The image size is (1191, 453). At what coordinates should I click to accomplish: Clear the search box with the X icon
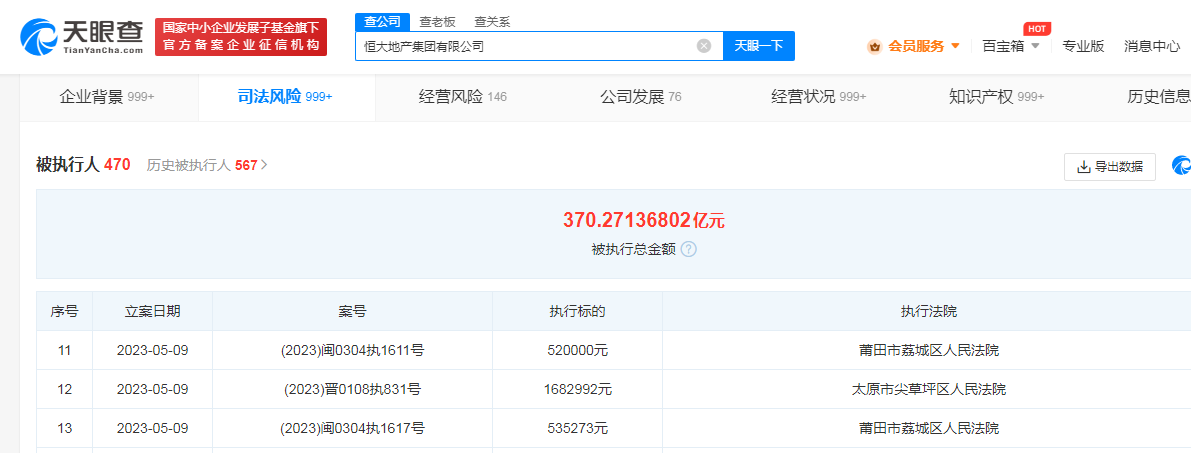[x=704, y=46]
